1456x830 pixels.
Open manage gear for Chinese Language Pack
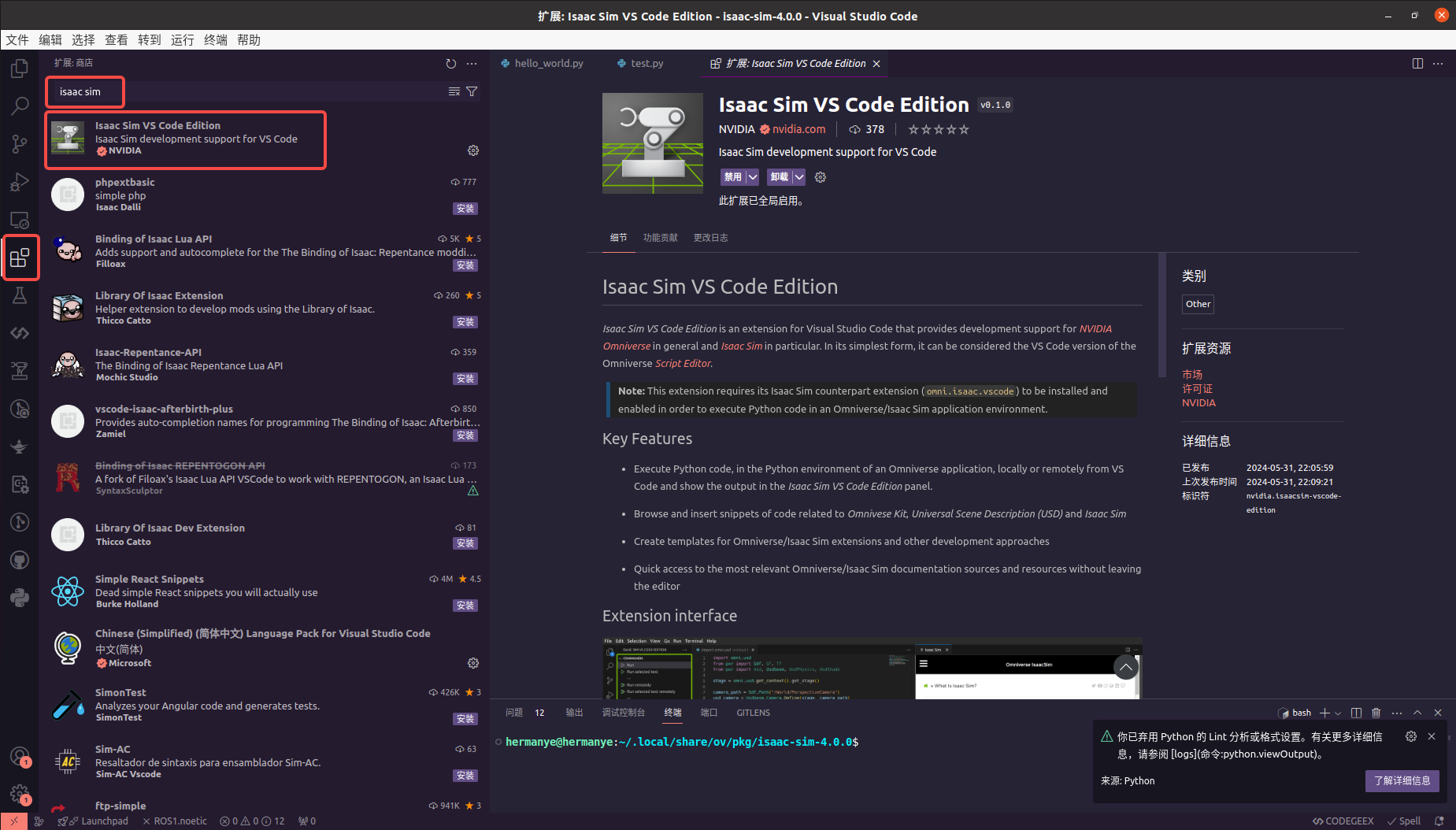click(473, 663)
